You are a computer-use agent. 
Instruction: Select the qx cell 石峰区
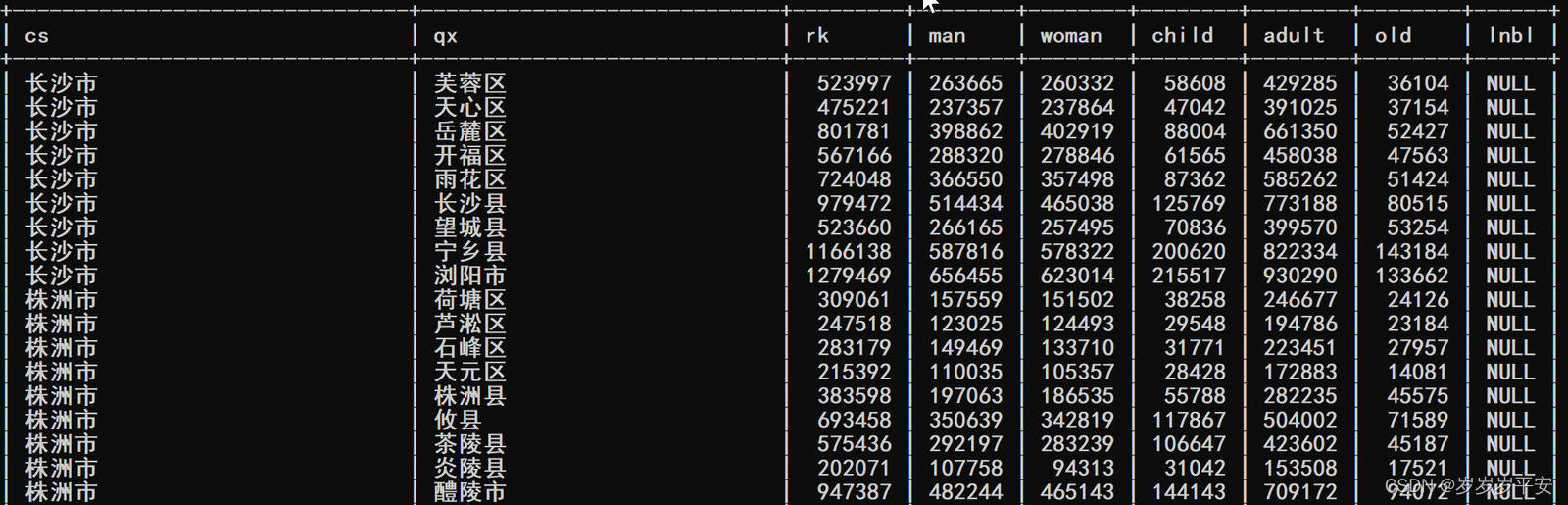click(470, 348)
